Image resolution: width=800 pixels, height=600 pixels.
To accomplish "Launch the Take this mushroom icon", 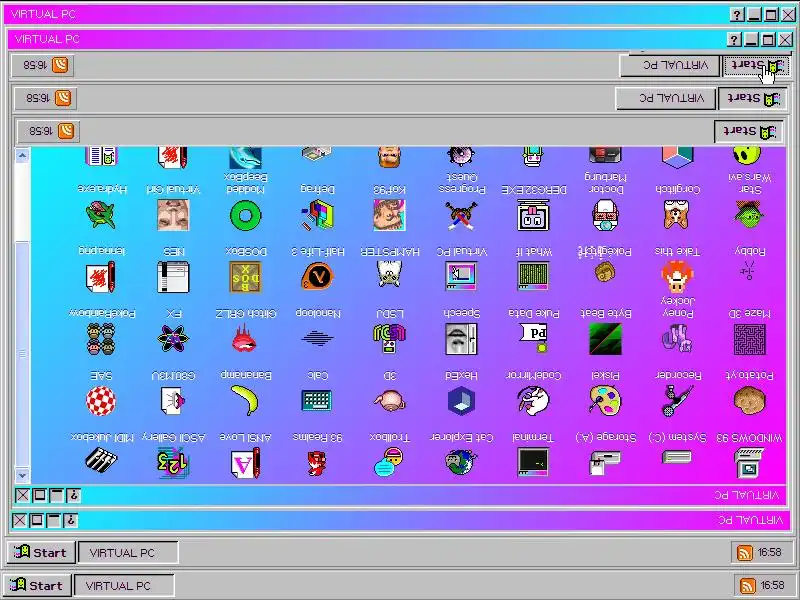I will click(x=677, y=277).
